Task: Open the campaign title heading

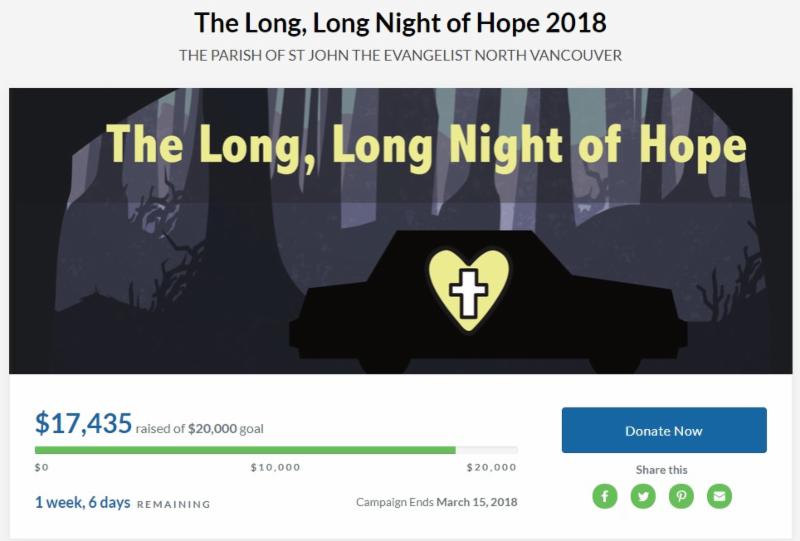Action: [400, 21]
